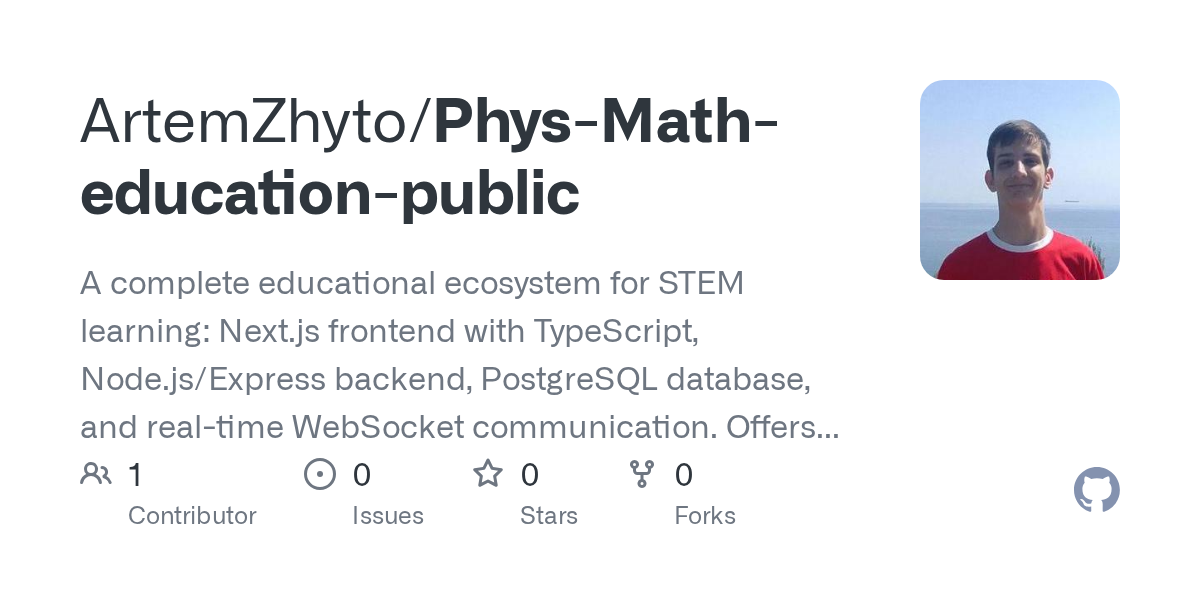Open the GitHub Octocat logo
Image resolution: width=1200 pixels, height=600 pixels.
[x=1096, y=491]
